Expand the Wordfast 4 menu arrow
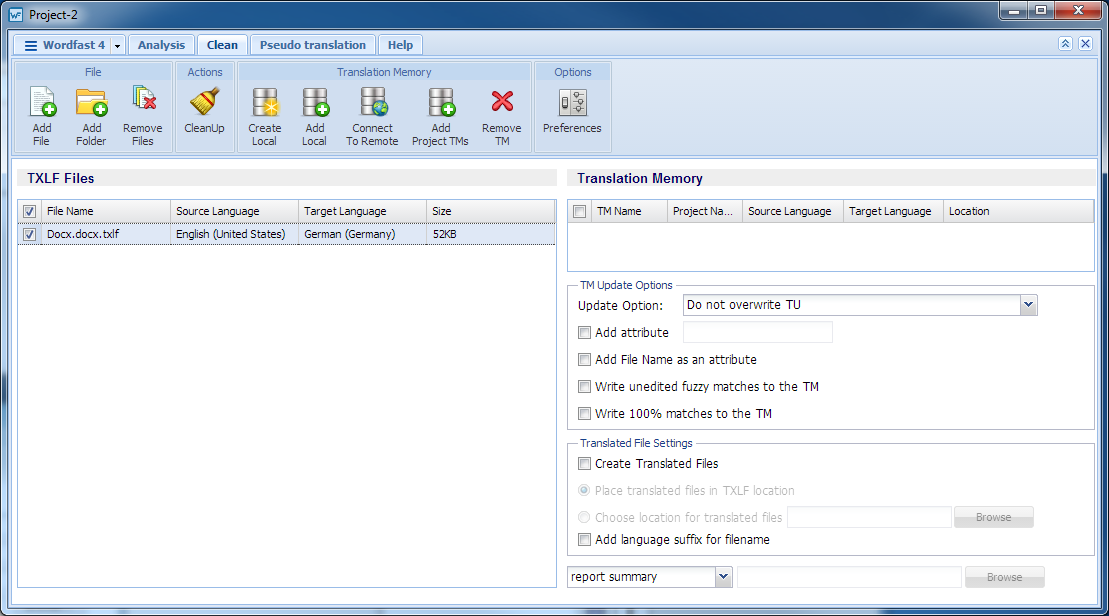The height and width of the screenshot is (616, 1109). point(117,45)
